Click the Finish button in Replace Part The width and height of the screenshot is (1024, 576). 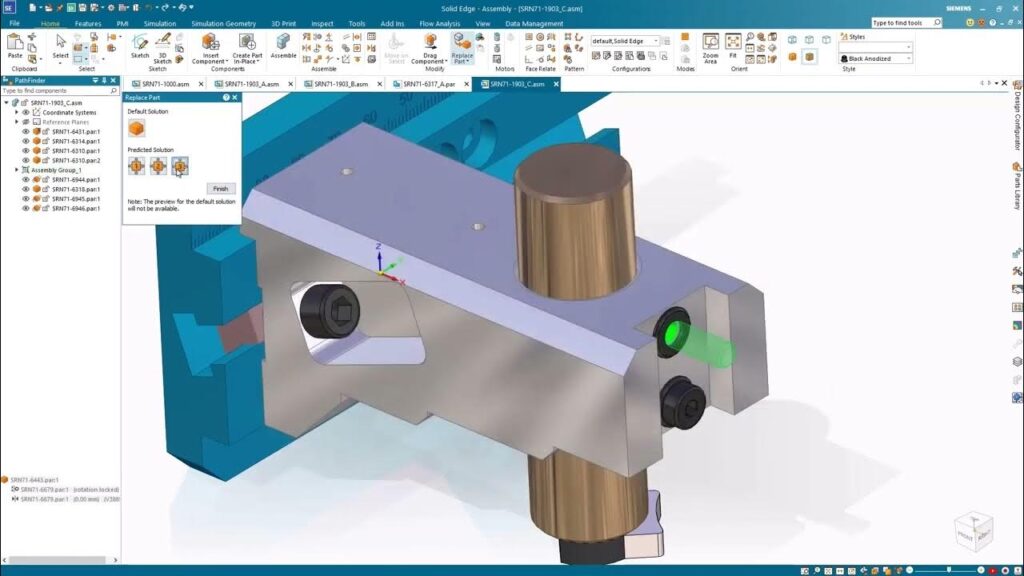pyautogui.click(x=220, y=188)
